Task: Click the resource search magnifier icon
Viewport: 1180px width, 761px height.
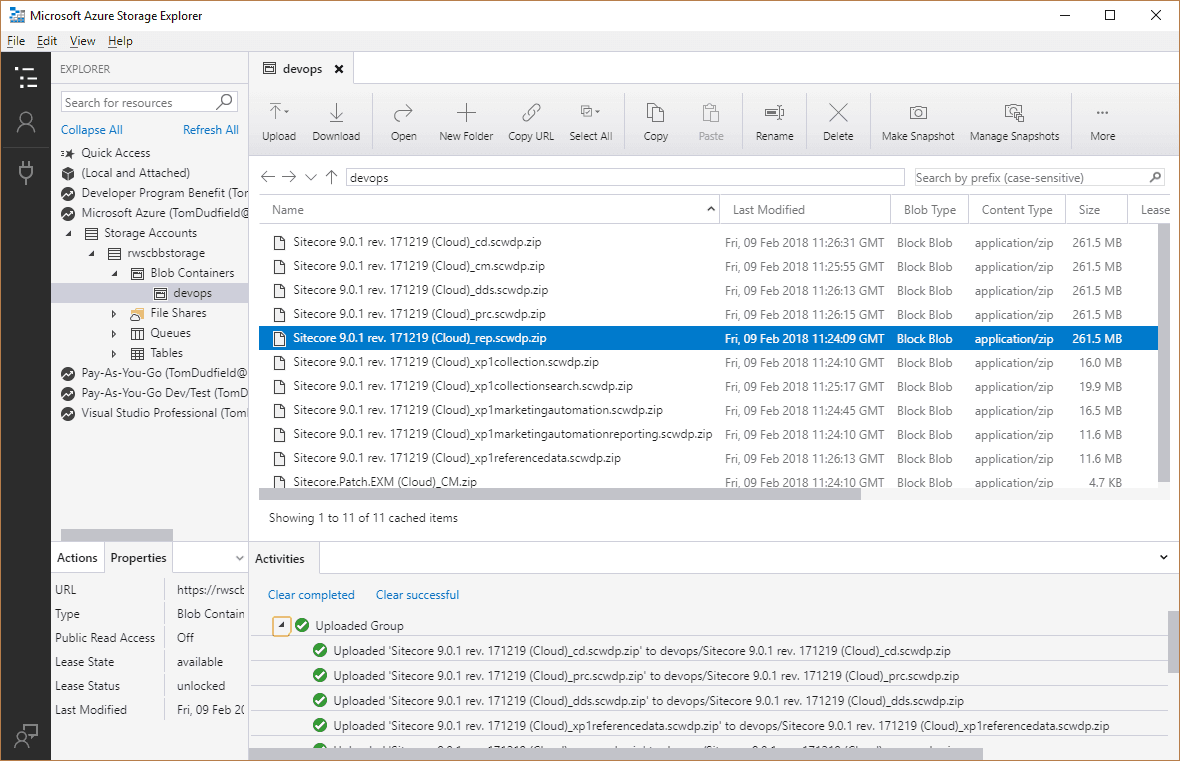Action: point(224,101)
